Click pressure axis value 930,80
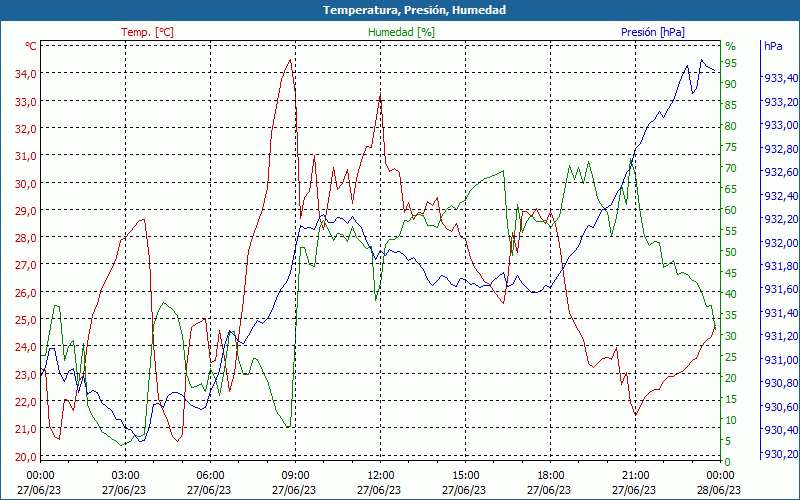Viewport: 800px width, 500px height. click(x=781, y=383)
